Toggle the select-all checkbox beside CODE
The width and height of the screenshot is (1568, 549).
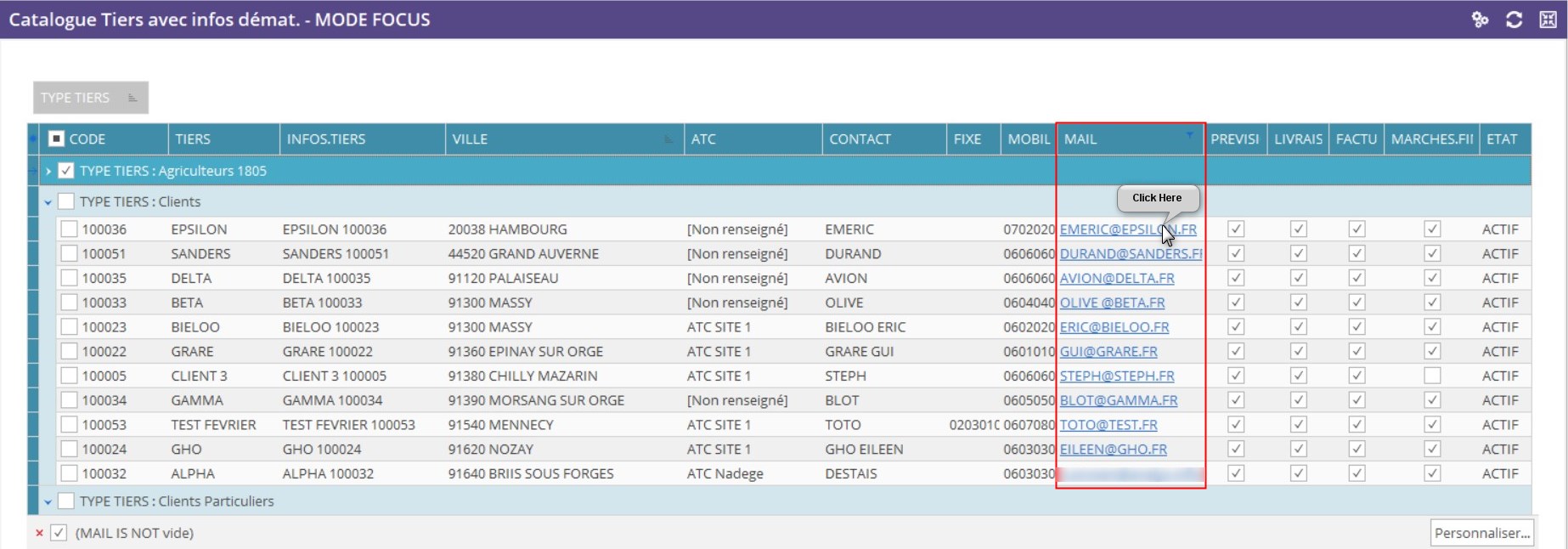click(x=56, y=139)
